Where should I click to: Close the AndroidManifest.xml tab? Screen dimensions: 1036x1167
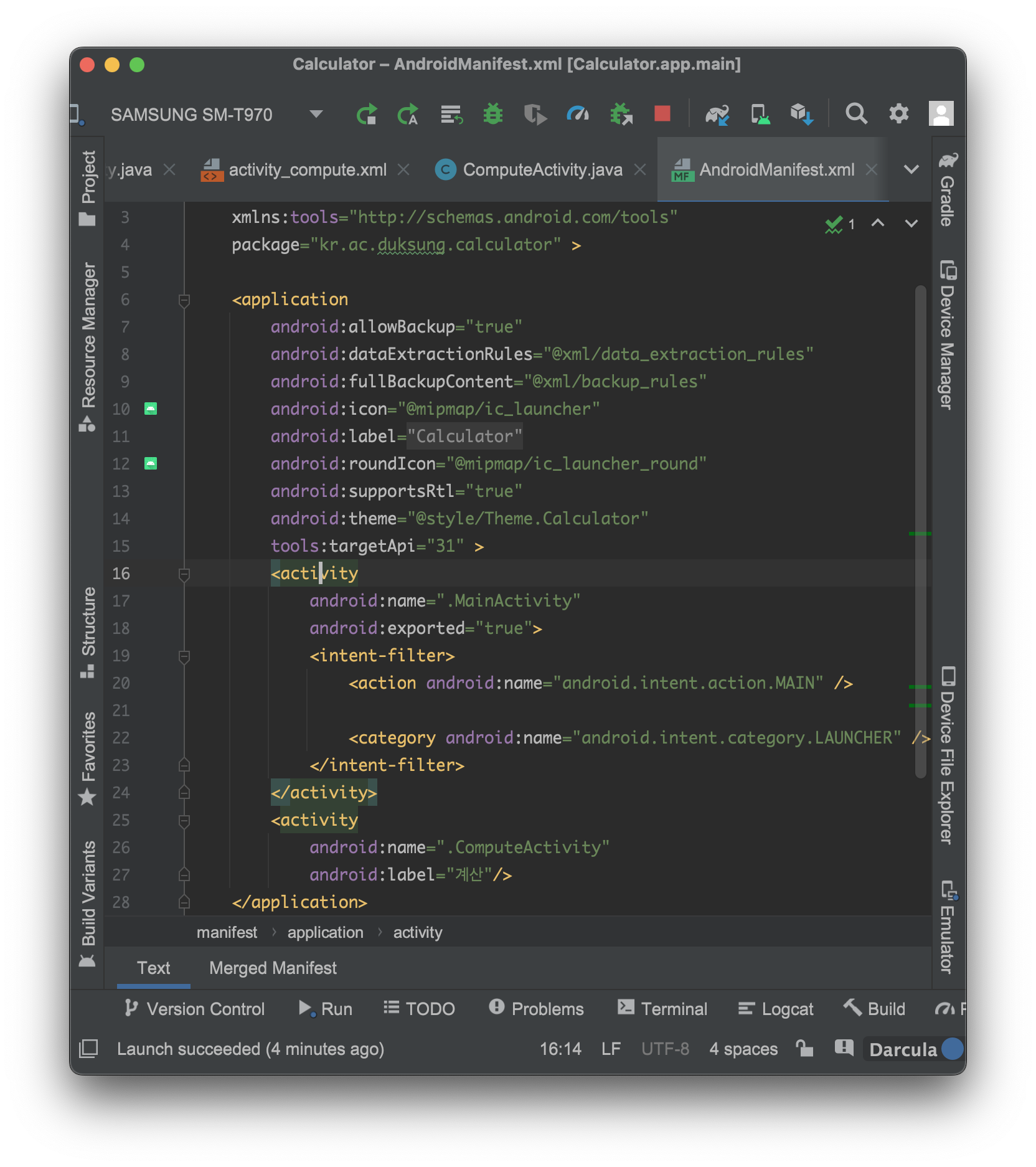coord(872,169)
